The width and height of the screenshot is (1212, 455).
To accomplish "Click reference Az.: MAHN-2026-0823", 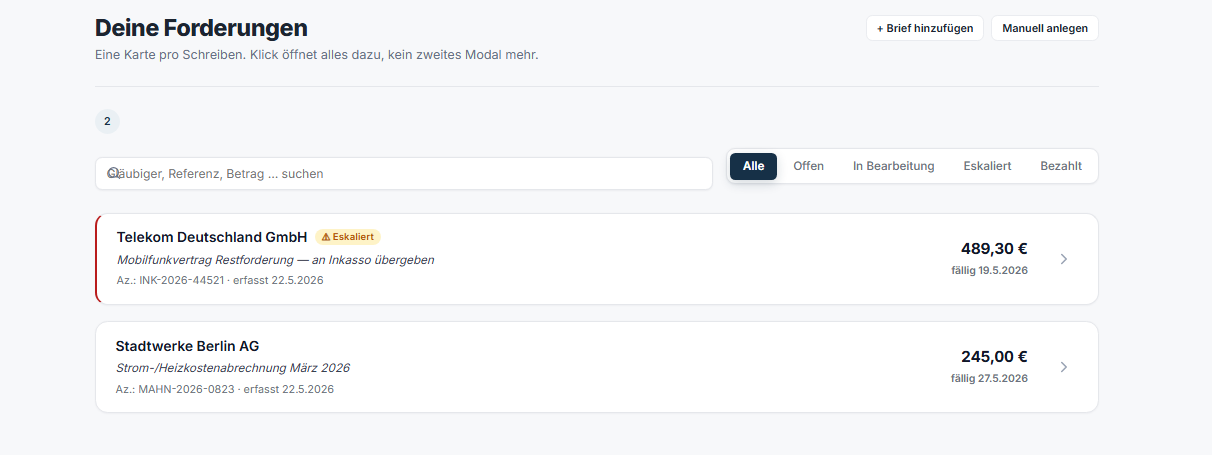I will (x=175, y=389).
